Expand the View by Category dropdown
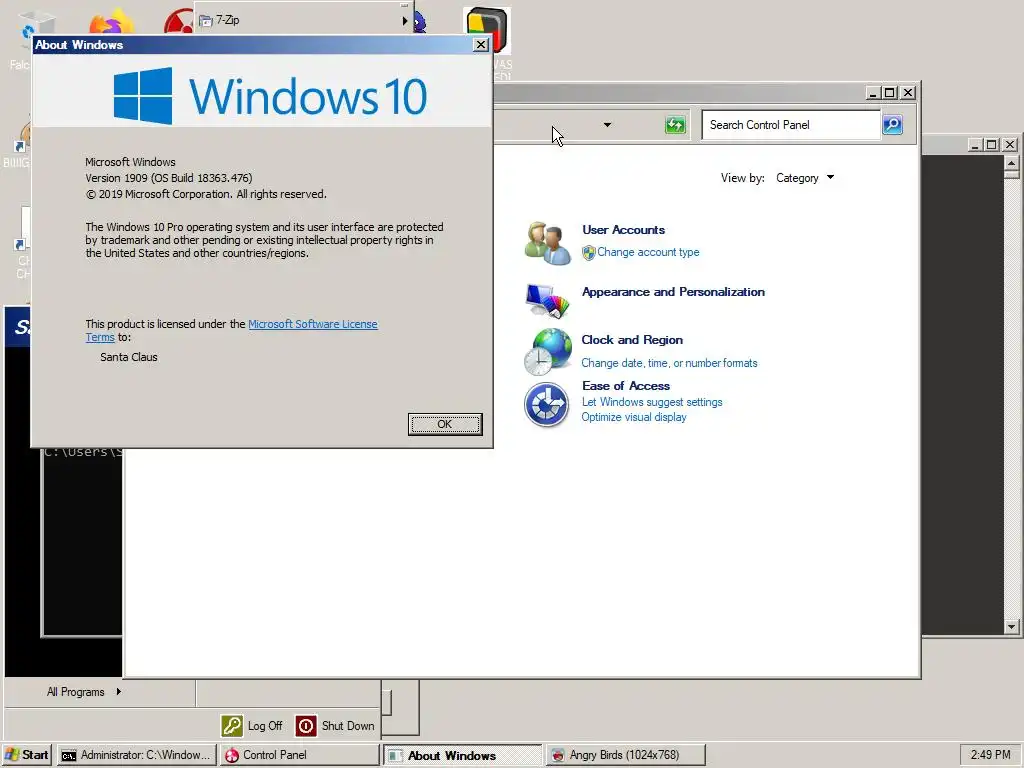Image resolution: width=1024 pixels, height=768 pixels. point(805,178)
